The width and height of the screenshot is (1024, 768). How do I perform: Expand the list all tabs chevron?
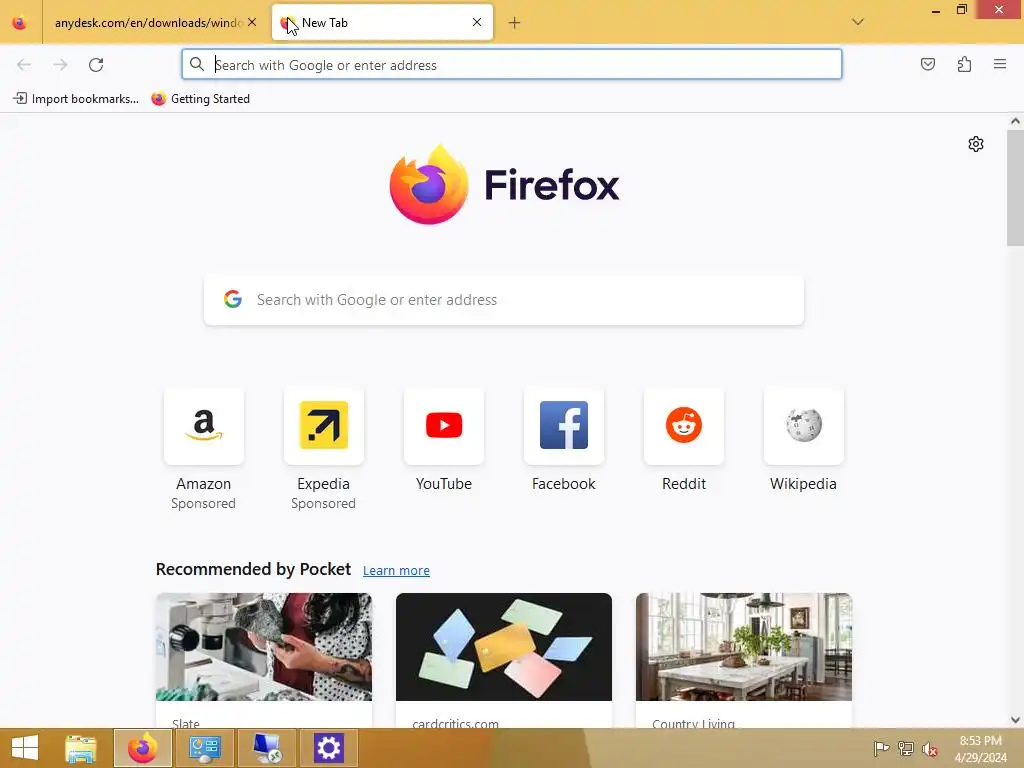pyautogui.click(x=857, y=22)
